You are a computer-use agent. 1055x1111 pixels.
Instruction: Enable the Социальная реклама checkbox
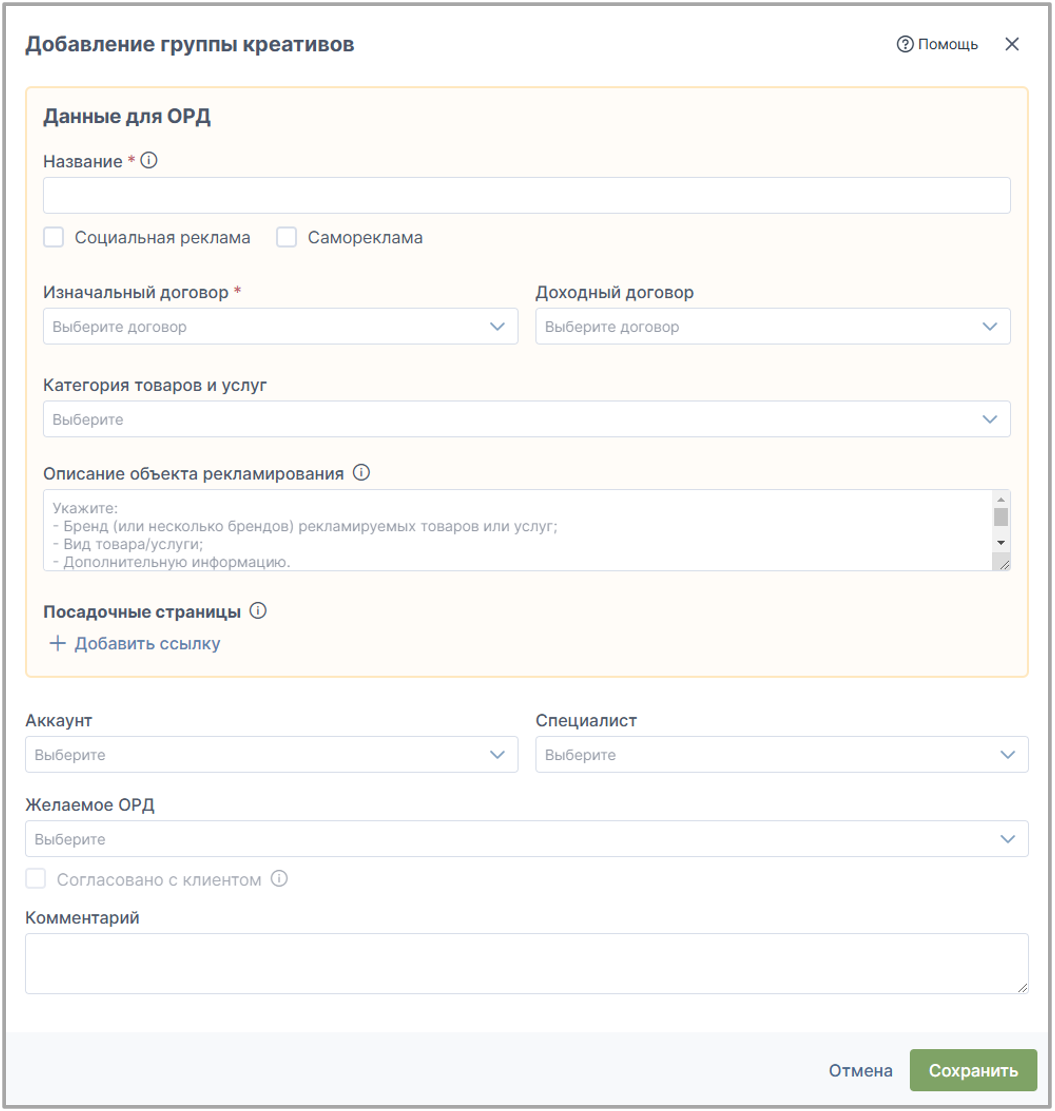click(54, 237)
